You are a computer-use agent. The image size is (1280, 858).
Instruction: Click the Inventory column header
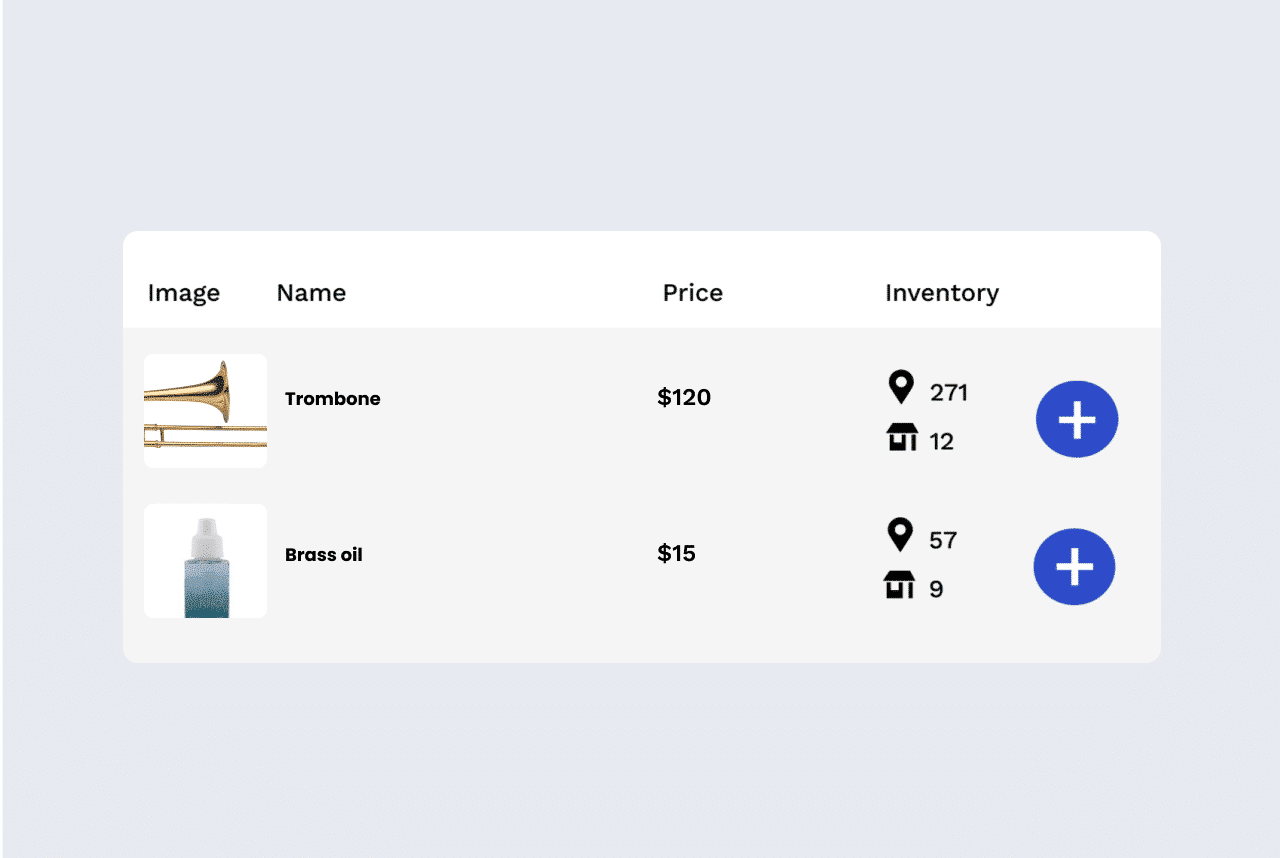pos(942,293)
